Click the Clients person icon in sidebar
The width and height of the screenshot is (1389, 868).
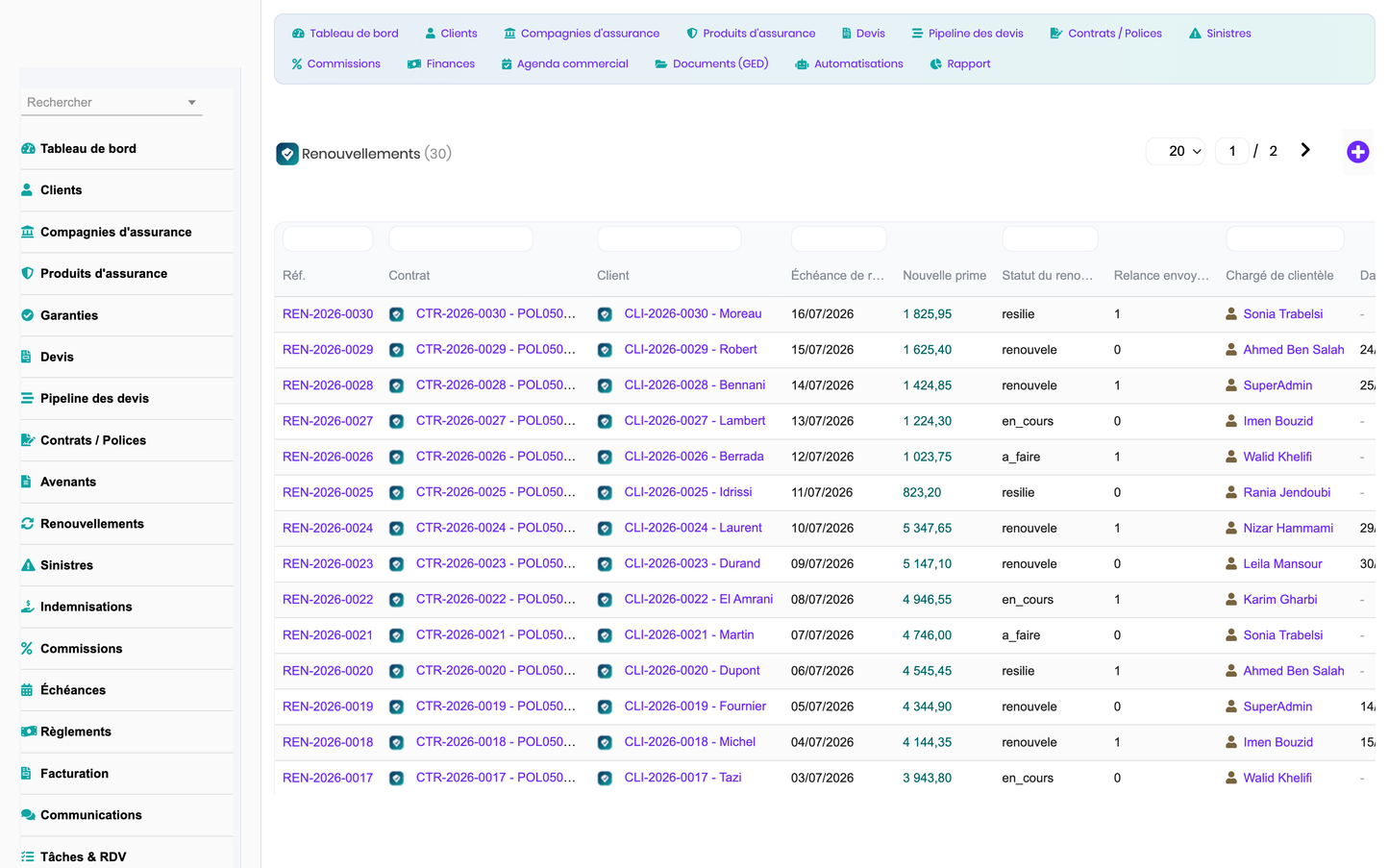pos(27,190)
